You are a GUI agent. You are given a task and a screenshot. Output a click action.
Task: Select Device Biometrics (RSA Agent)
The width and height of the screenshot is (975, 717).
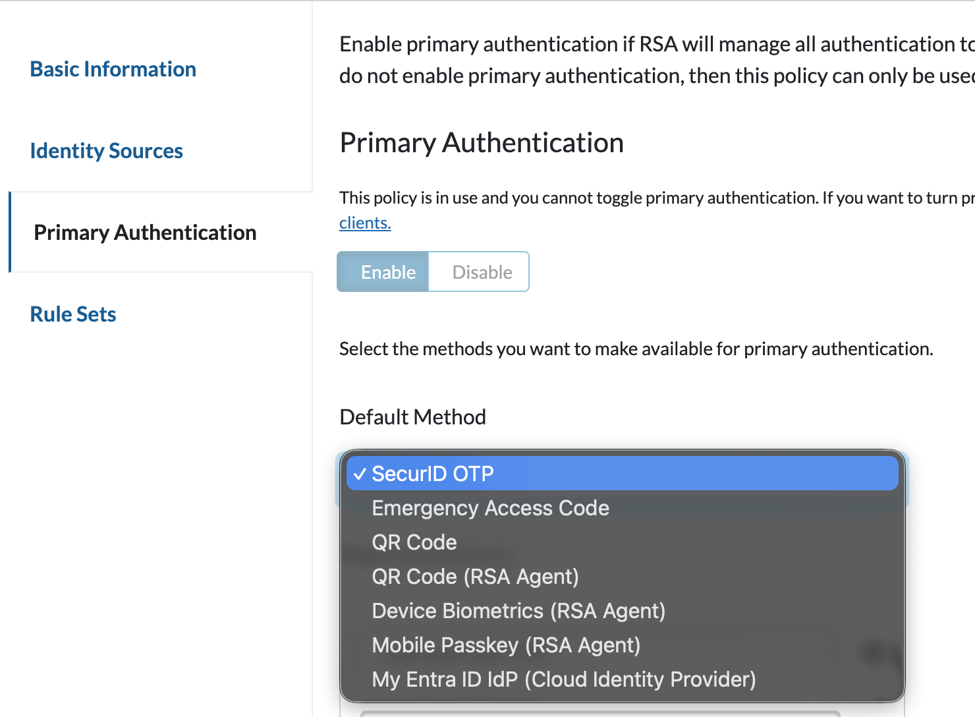622,611
